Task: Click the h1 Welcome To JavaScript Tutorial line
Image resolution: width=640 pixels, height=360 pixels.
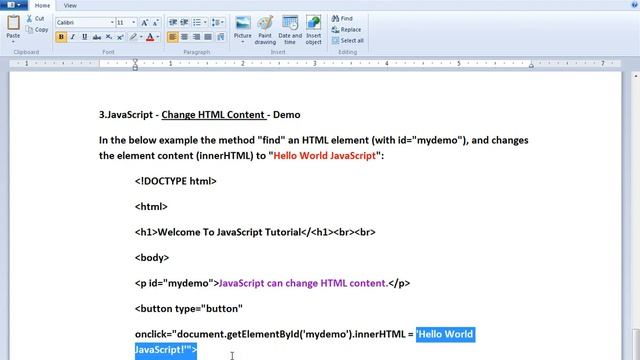Action: click(x=255, y=232)
